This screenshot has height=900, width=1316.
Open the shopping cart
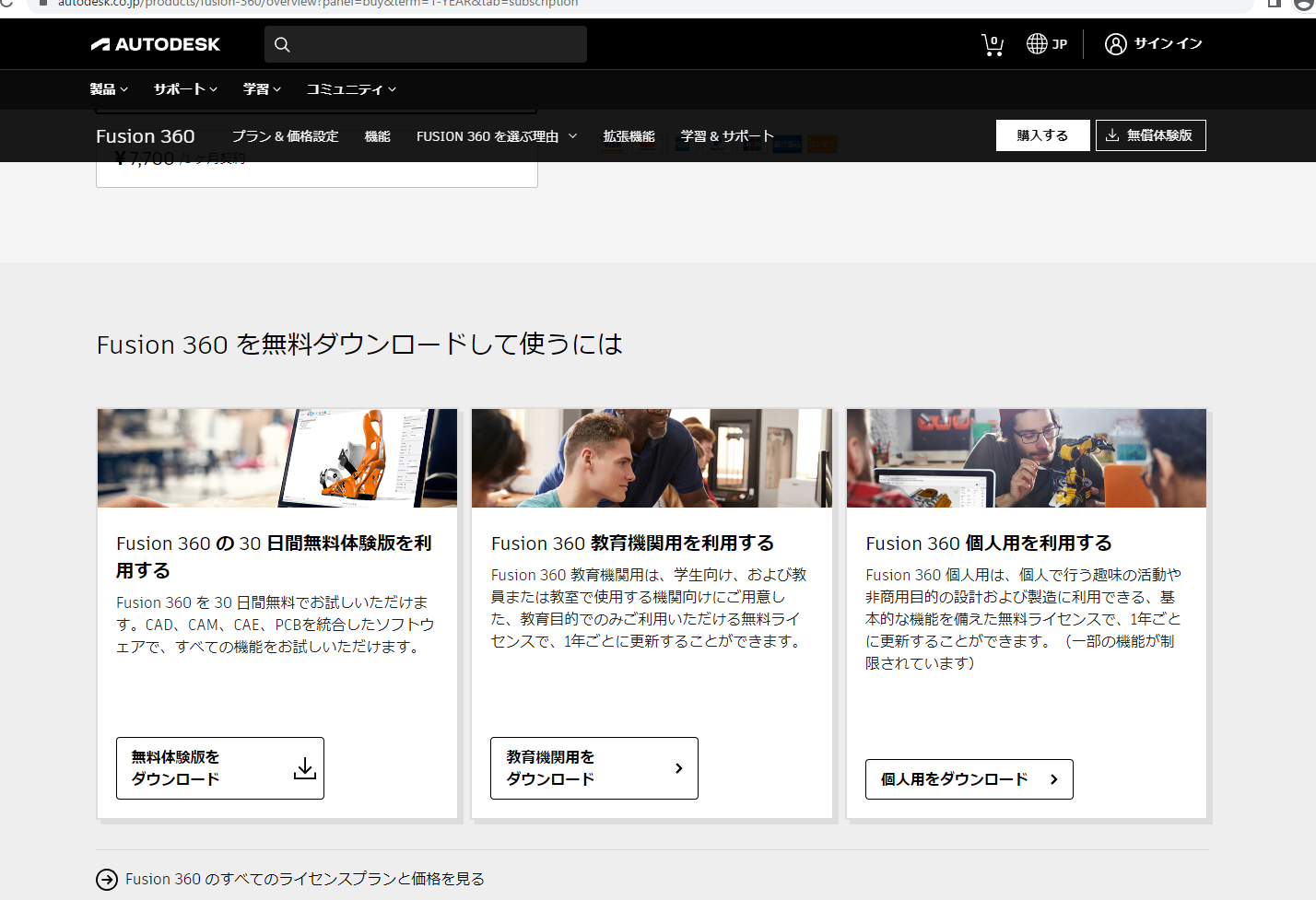[993, 44]
